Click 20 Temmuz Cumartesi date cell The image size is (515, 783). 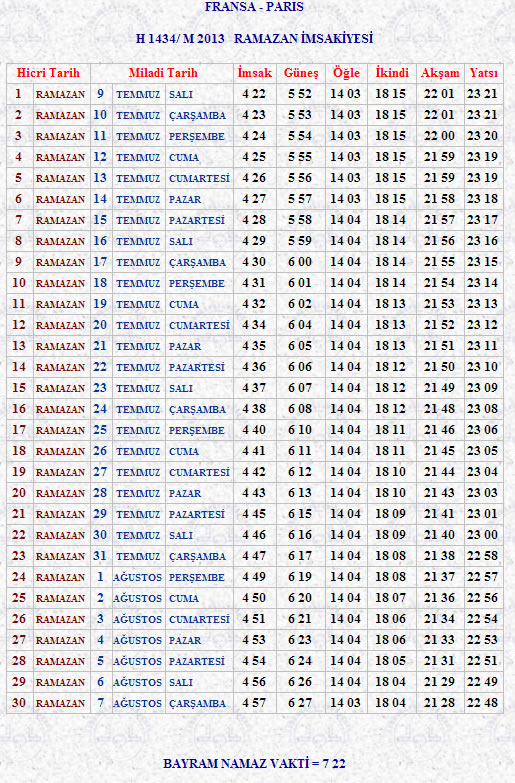pyautogui.click(x=162, y=325)
